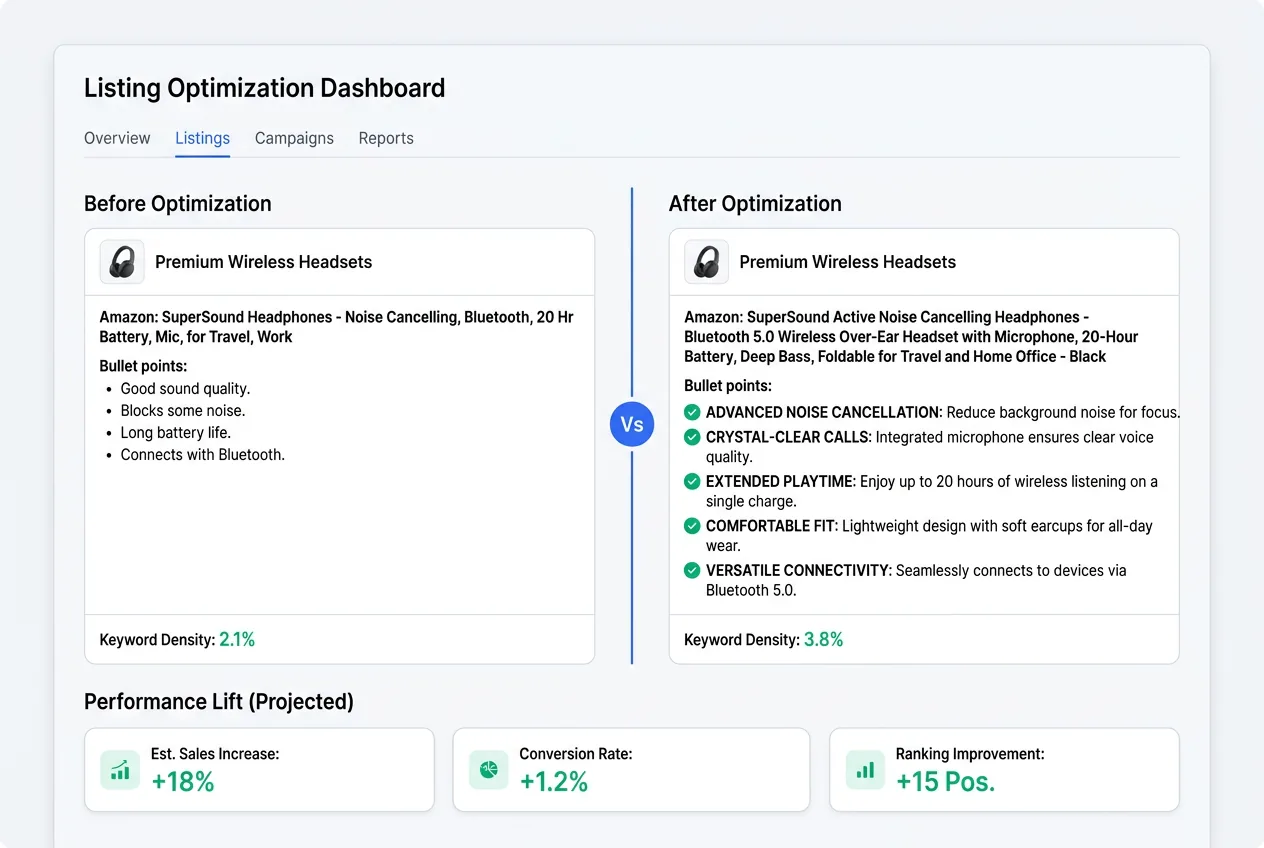Select the Premium Wireless Headsets title on the left
This screenshot has height=848, width=1264.
click(x=263, y=261)
